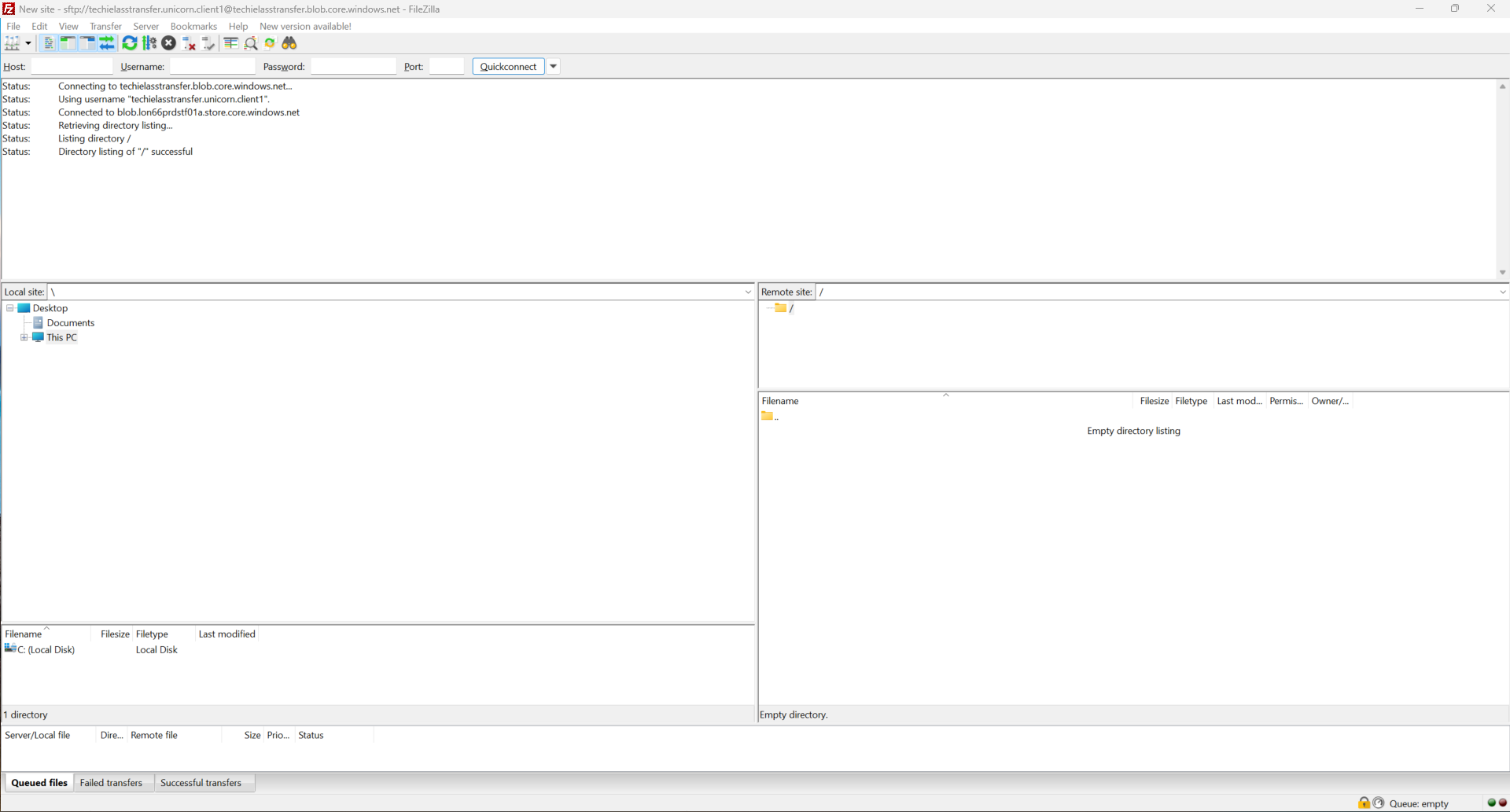
Task: Disconnect from the current server
Action: tap(189, 43)
